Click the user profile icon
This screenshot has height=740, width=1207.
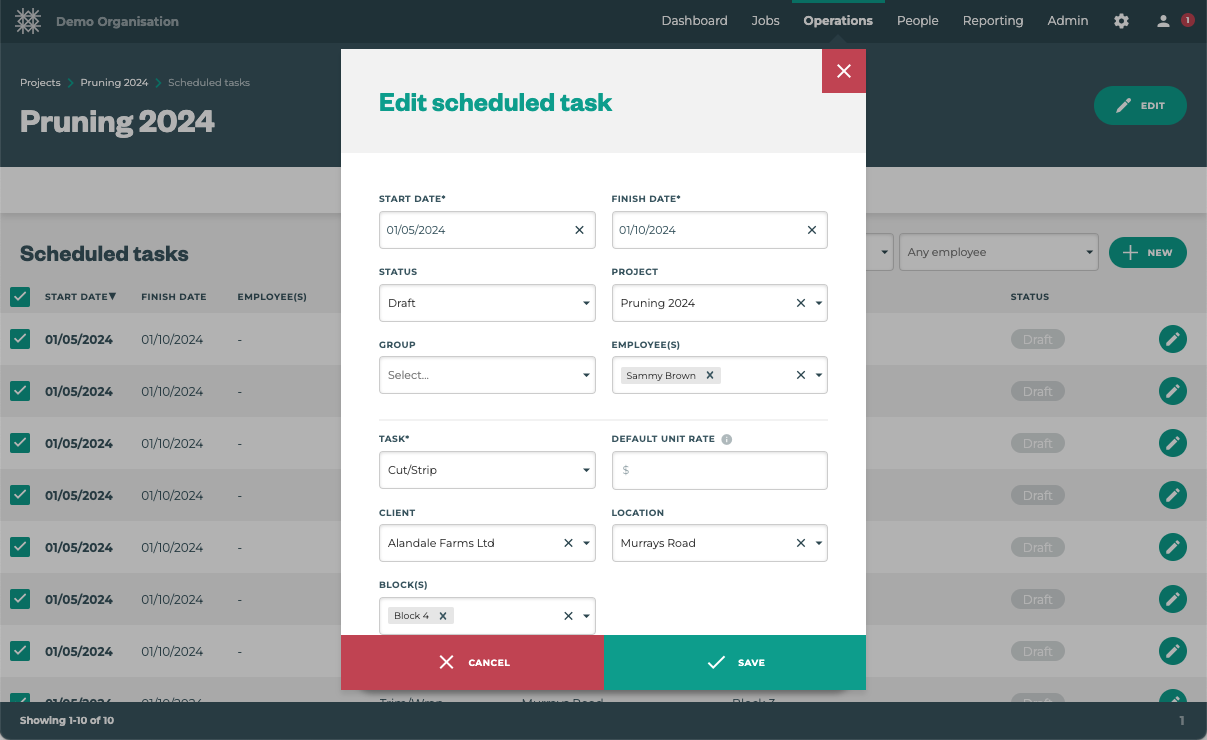[1163, 21]
